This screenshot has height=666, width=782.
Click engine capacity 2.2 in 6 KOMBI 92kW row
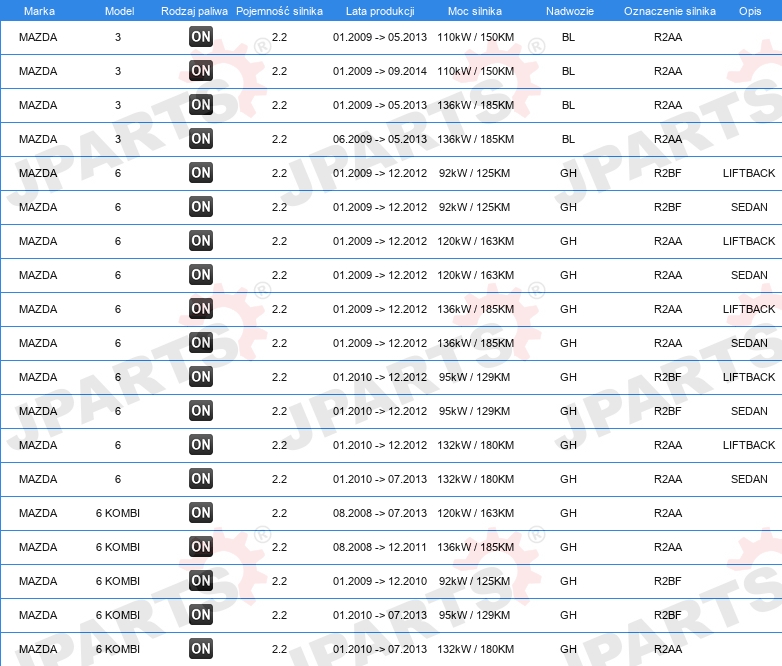(x=279, y=581)
